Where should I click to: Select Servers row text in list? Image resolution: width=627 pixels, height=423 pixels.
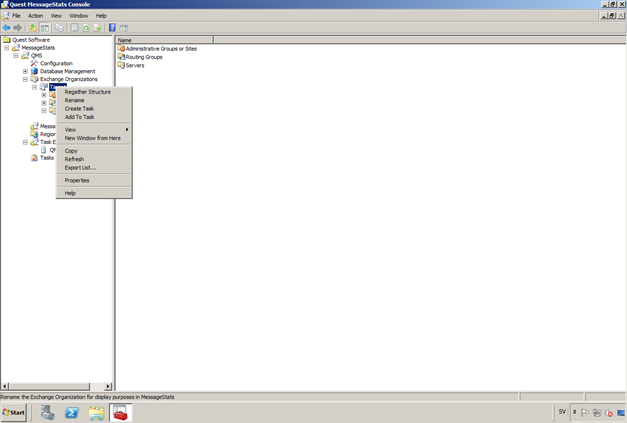(x=135, y=65)
